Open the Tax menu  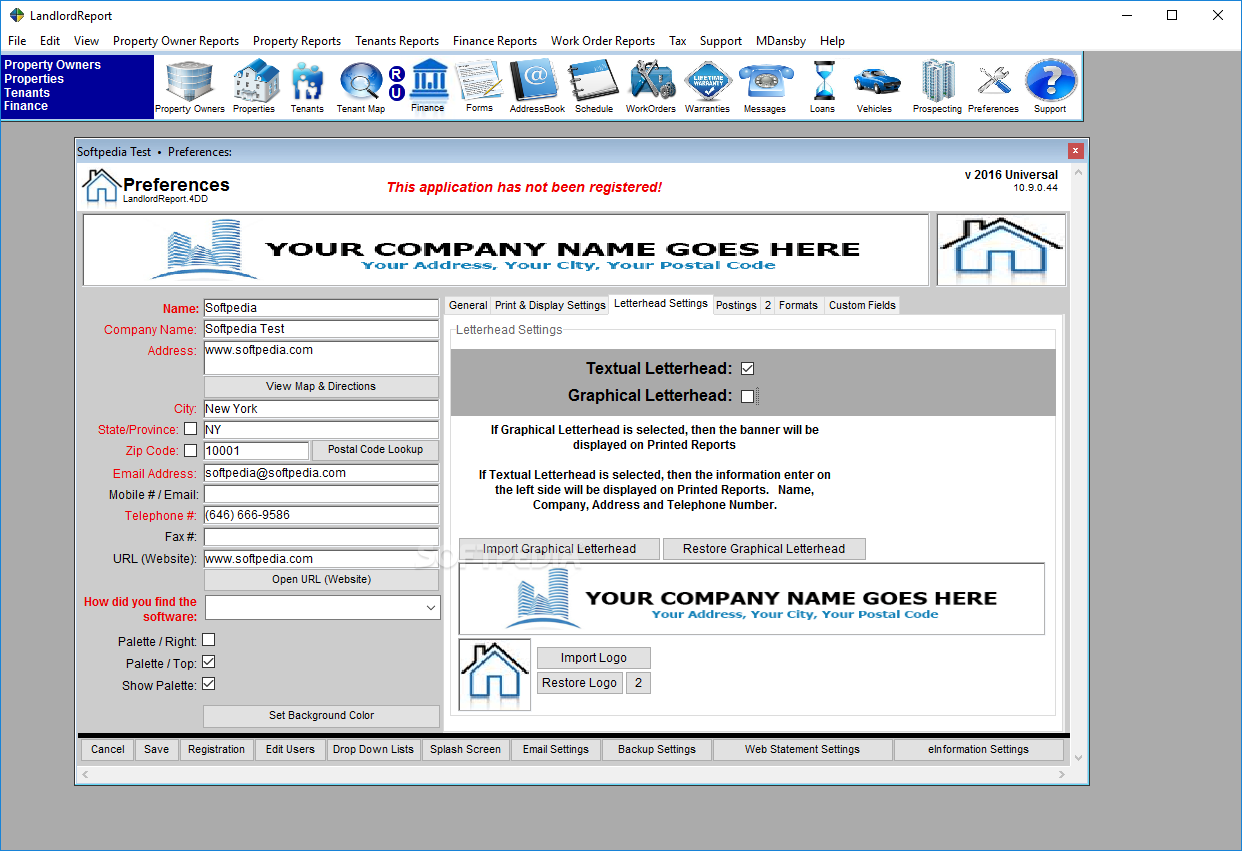pos(678,41)
